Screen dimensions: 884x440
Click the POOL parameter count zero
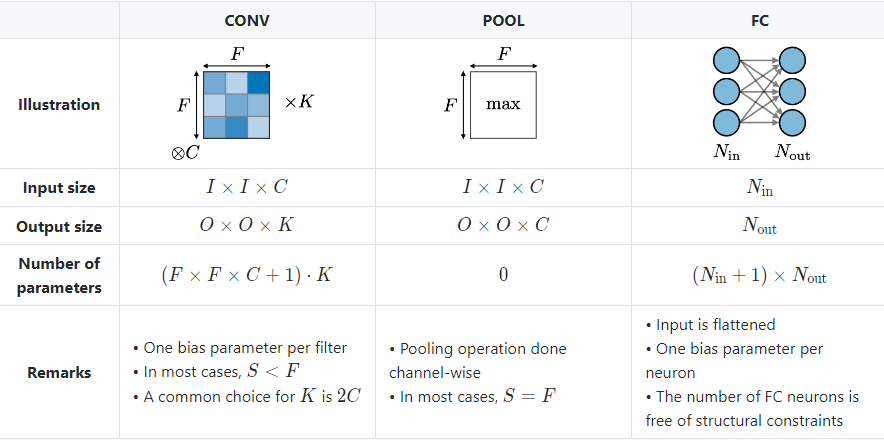[503, 275]
